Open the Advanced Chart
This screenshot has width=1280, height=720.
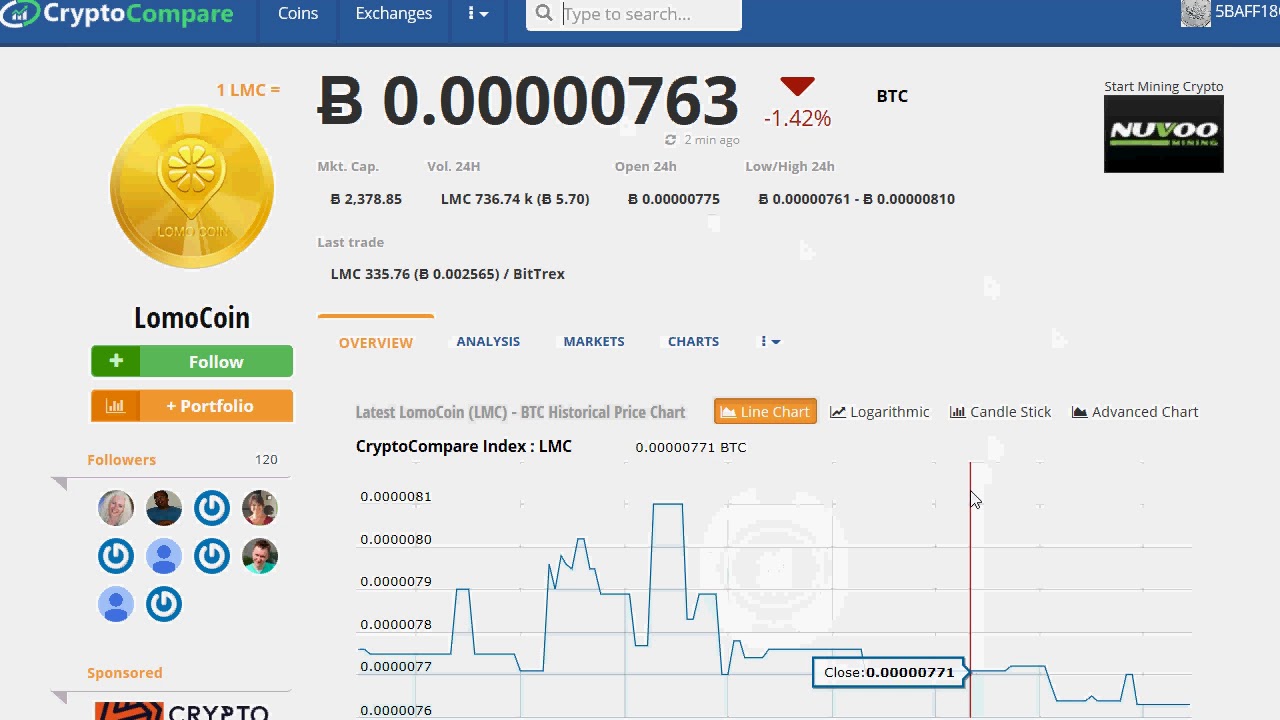coord(1135,412)
